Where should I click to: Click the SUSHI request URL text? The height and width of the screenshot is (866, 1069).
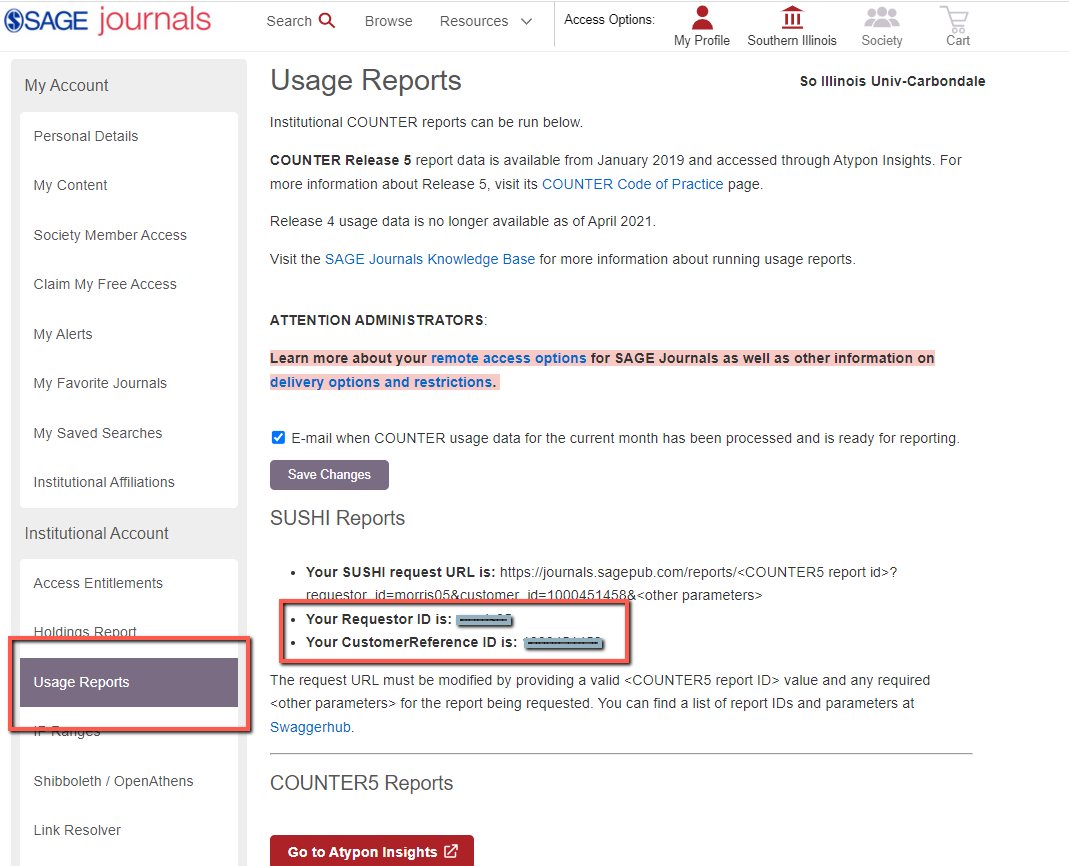pyautogui.click(x=601, y=584)
